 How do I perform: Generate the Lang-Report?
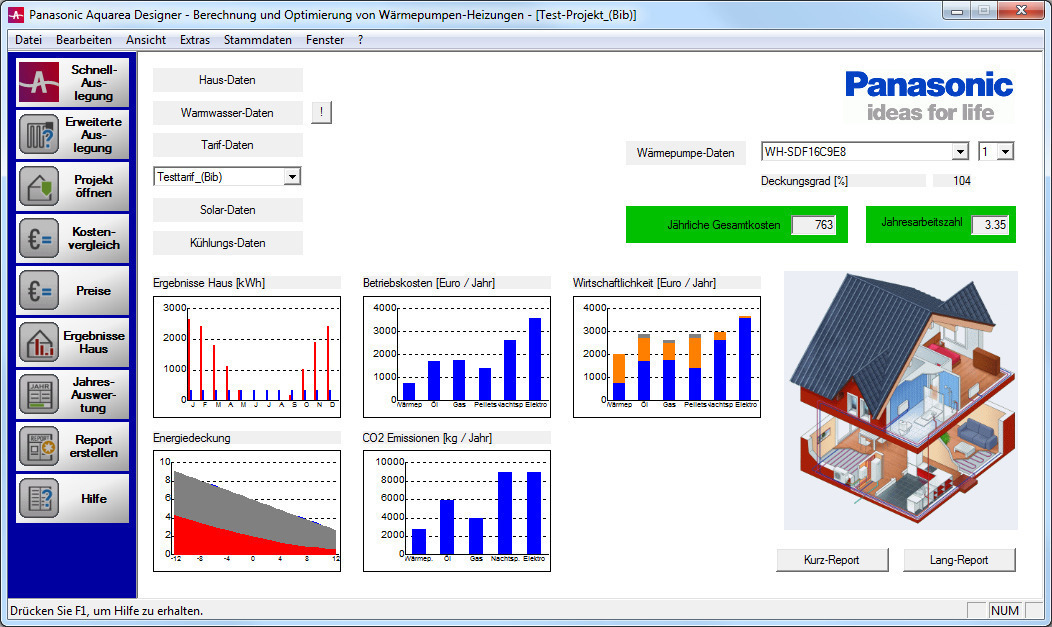pyautogui.click(x=959, y=560)
